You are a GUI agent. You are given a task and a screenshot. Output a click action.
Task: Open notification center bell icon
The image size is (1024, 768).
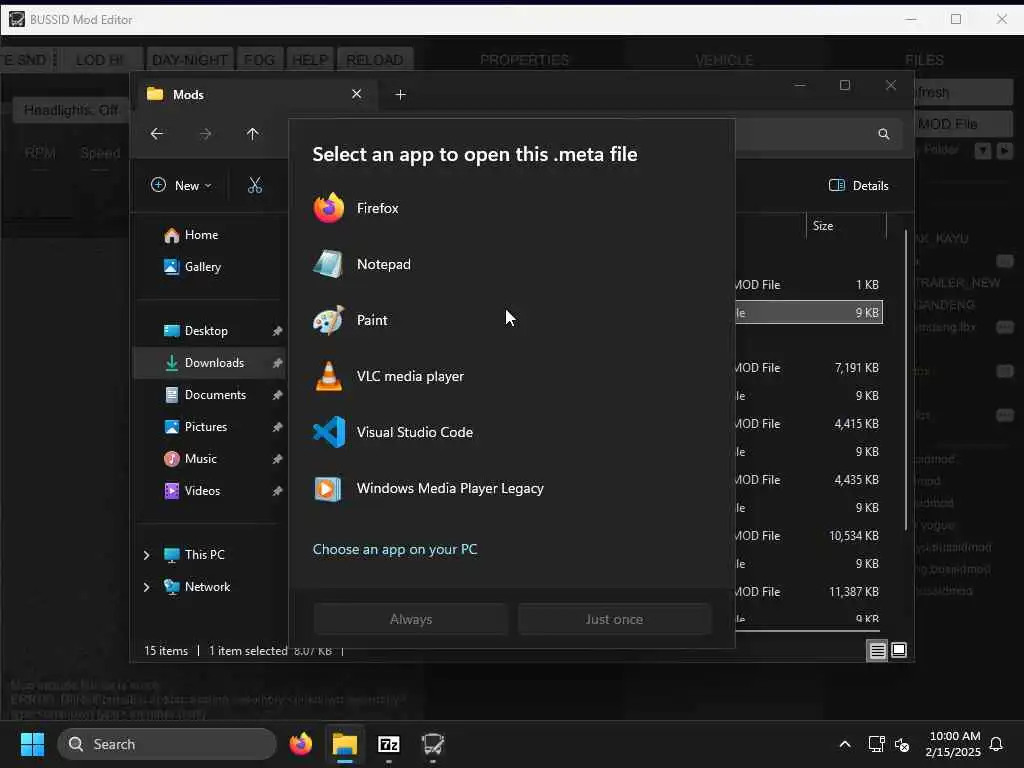coord(997,744)
